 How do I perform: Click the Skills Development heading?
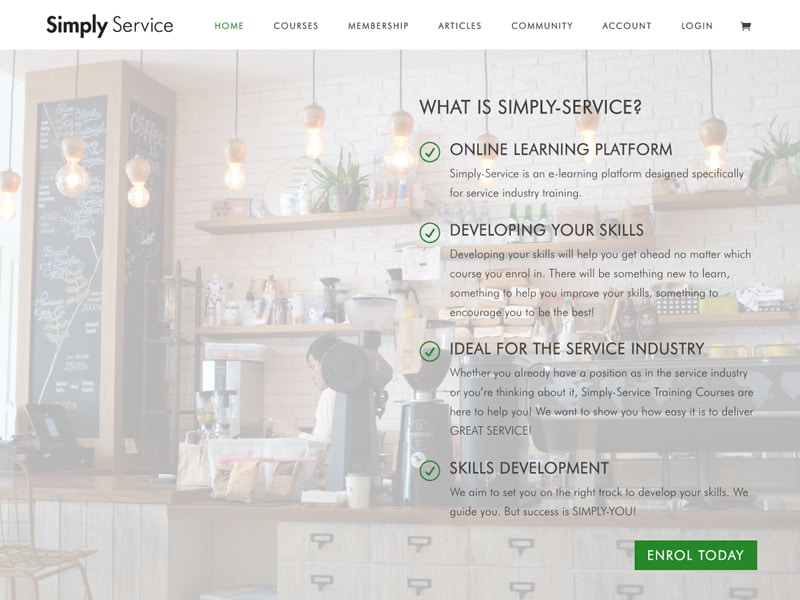529,468
